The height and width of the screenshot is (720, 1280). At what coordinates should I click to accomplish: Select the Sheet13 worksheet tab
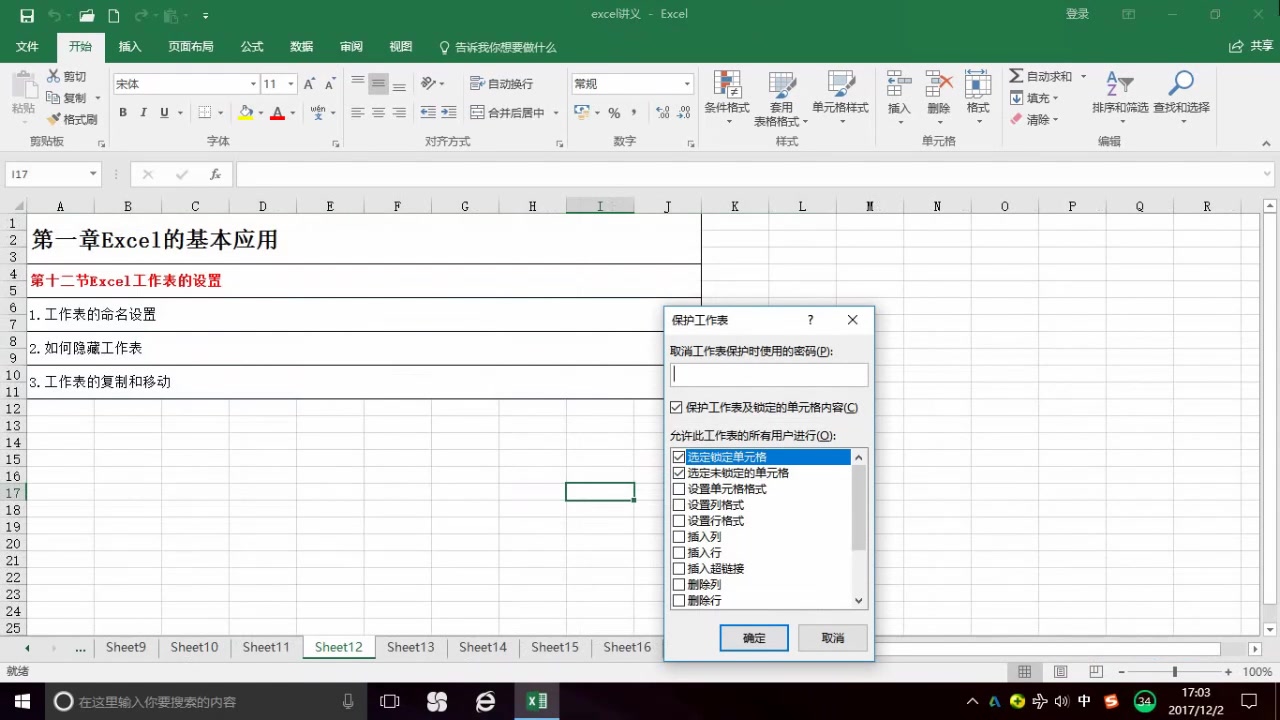[x=410, y=647]
